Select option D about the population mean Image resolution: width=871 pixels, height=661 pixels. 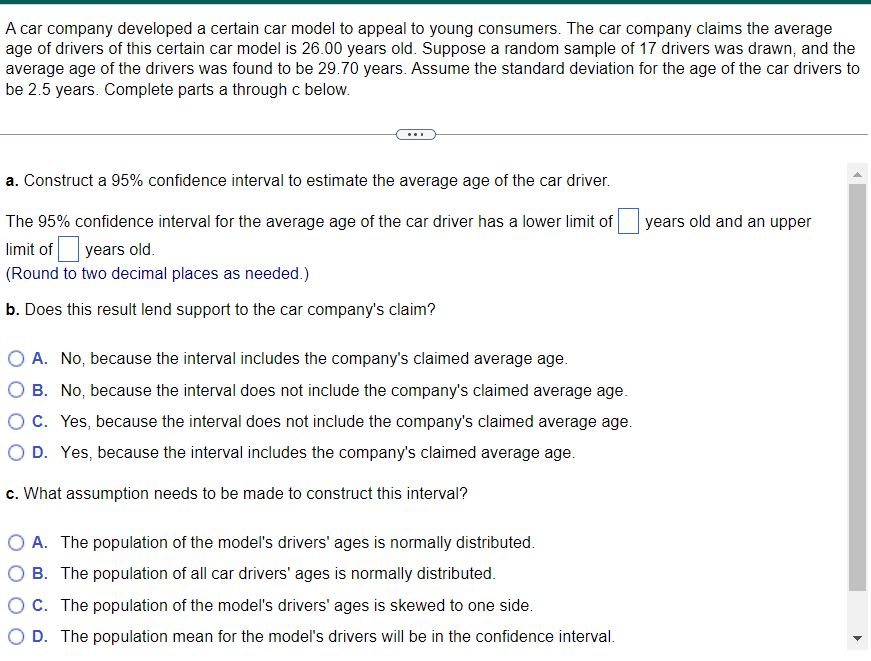[x=16, y=636]
